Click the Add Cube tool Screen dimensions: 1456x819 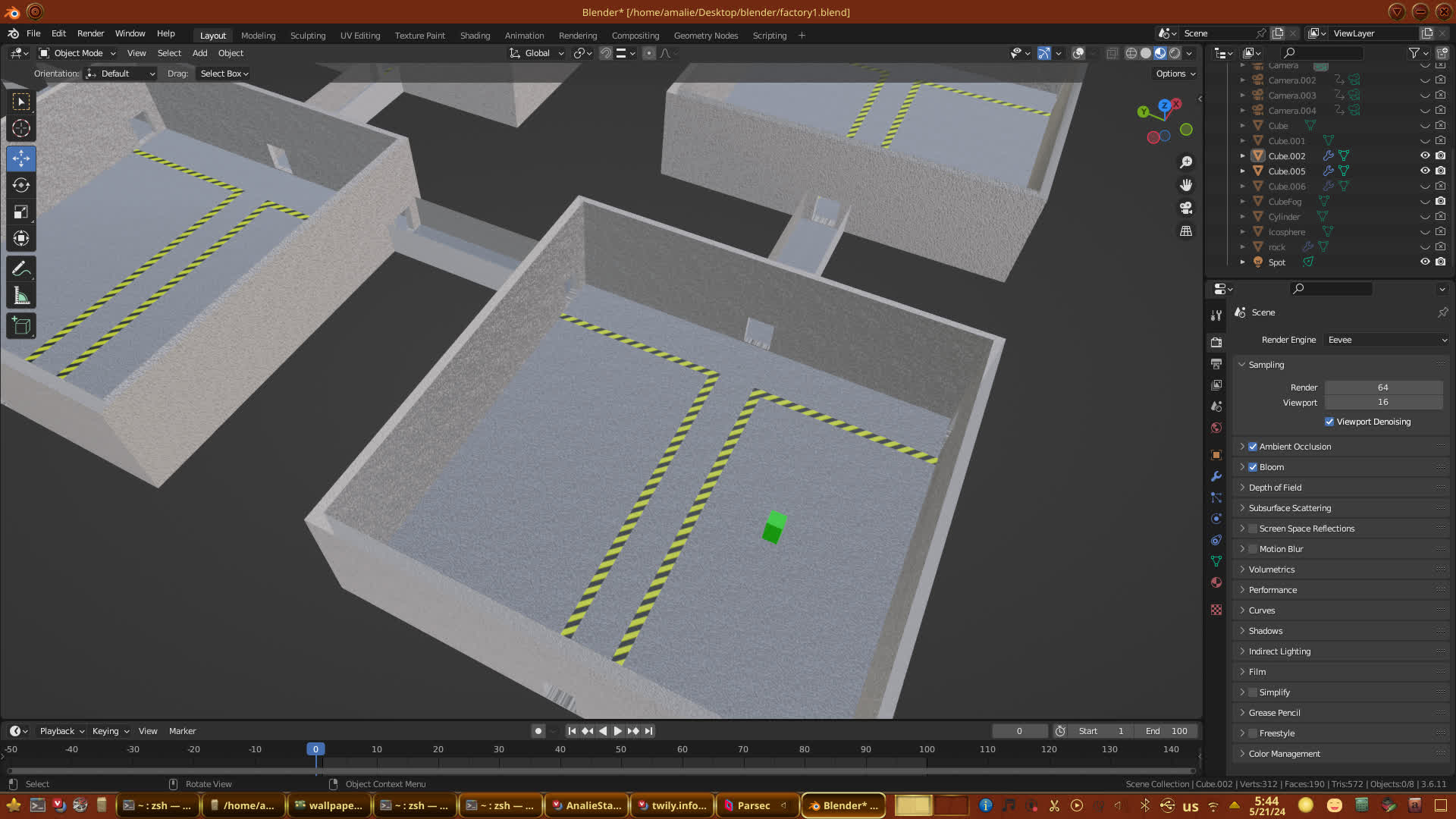pyautogui.click(x=21, y=327)
